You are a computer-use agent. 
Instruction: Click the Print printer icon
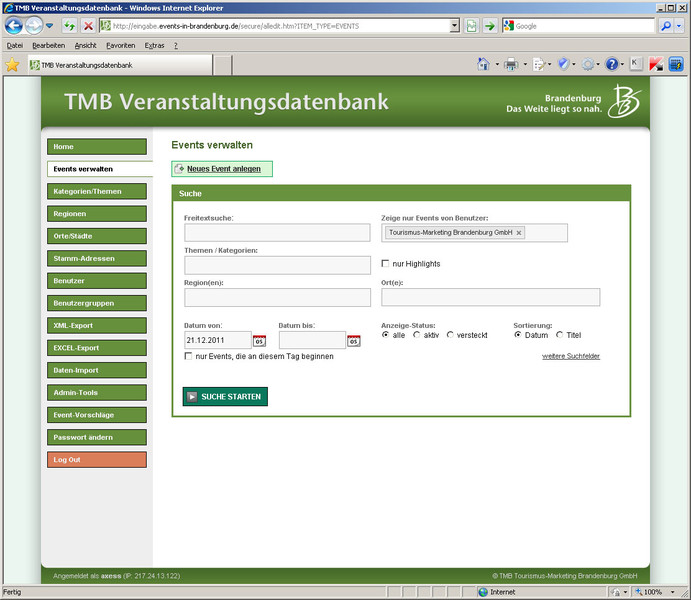(x=511, y=64)
